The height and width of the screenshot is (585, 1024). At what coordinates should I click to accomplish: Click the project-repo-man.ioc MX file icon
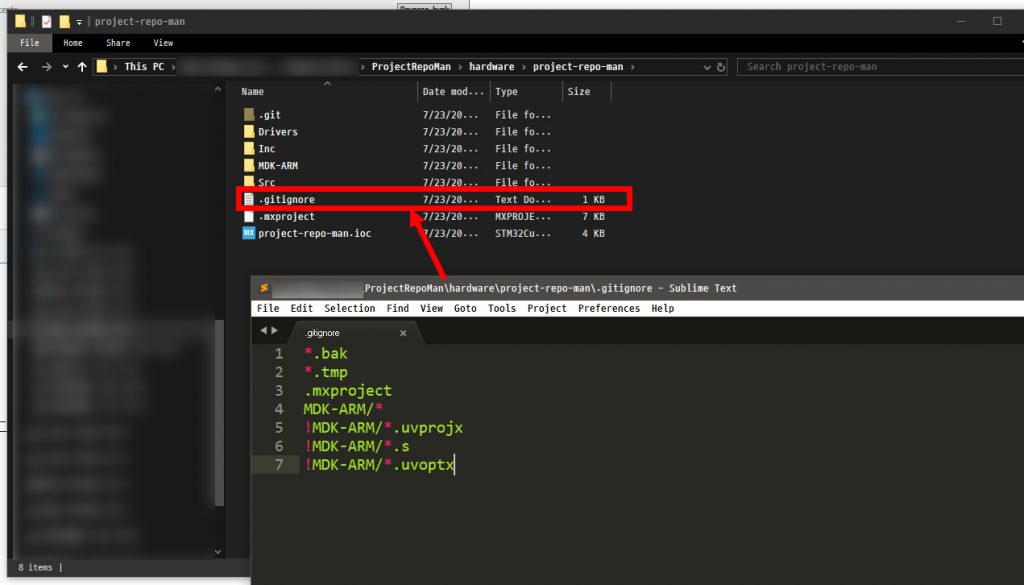click(249, 233)
